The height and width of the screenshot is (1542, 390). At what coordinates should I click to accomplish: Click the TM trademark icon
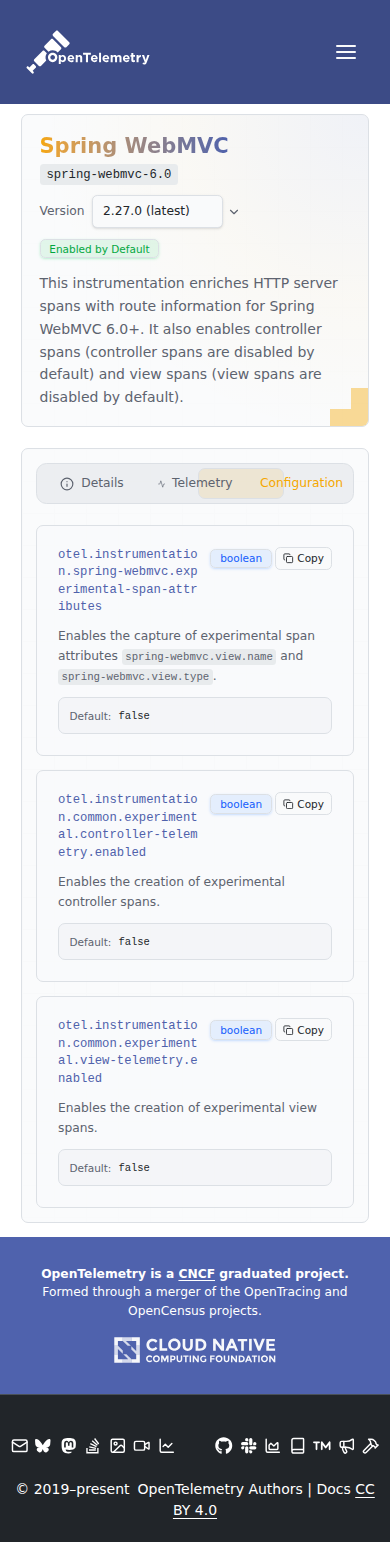(322, 1445)
